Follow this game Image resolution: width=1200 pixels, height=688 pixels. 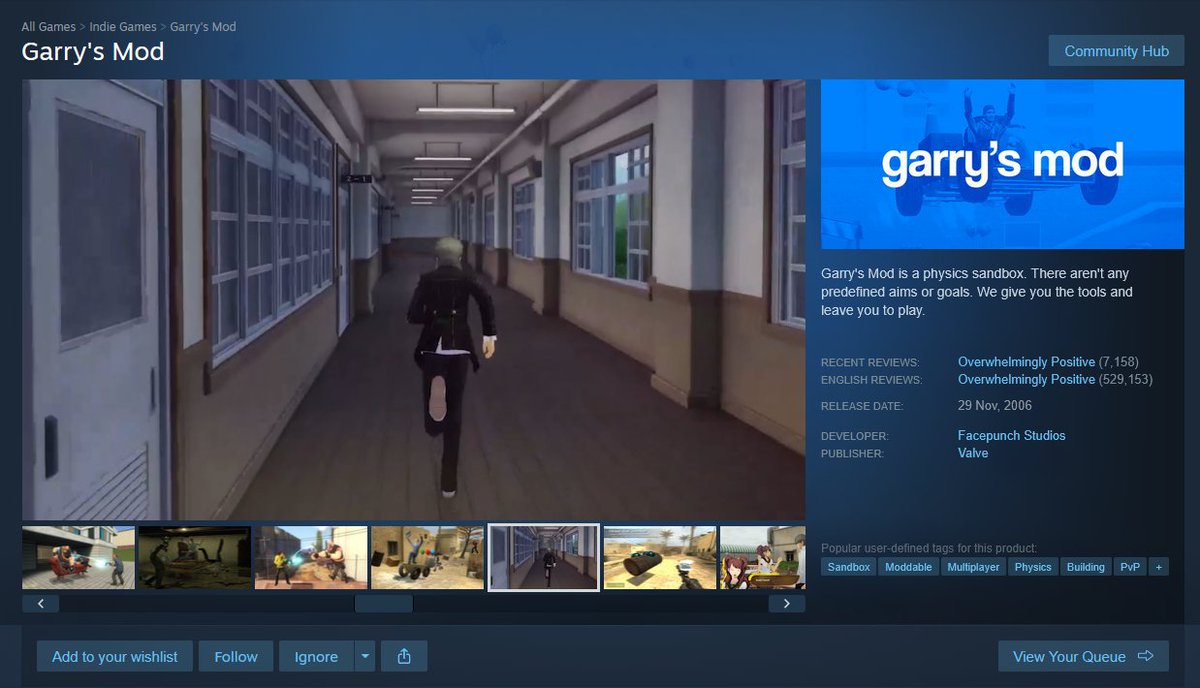[236, 656]
